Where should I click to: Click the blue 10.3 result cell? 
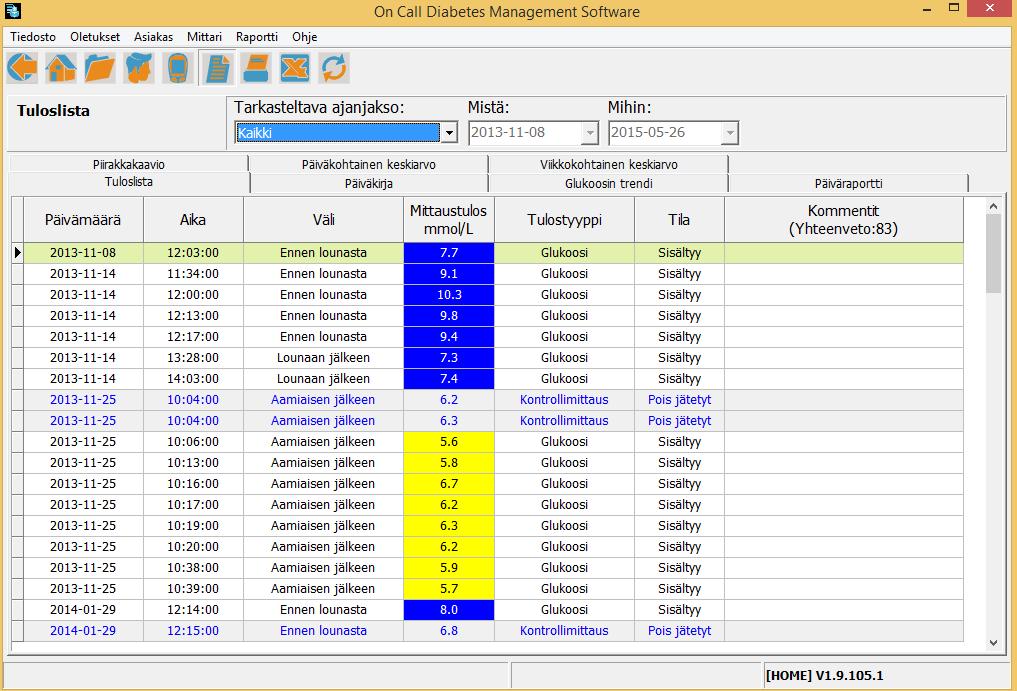[x=449, y=295]
